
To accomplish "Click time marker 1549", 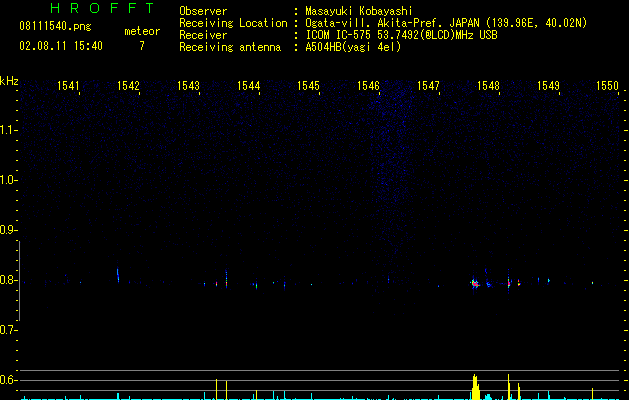I will [548, 86].
